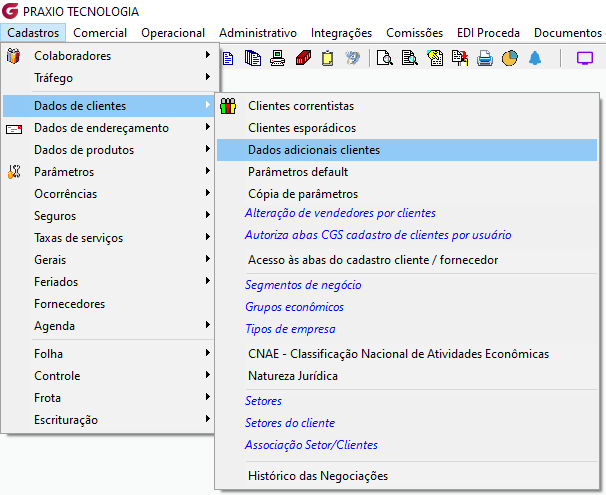
Task: Open Acesso às abas do cadastro cliente / fornecedor
Action: coord(407,260)
